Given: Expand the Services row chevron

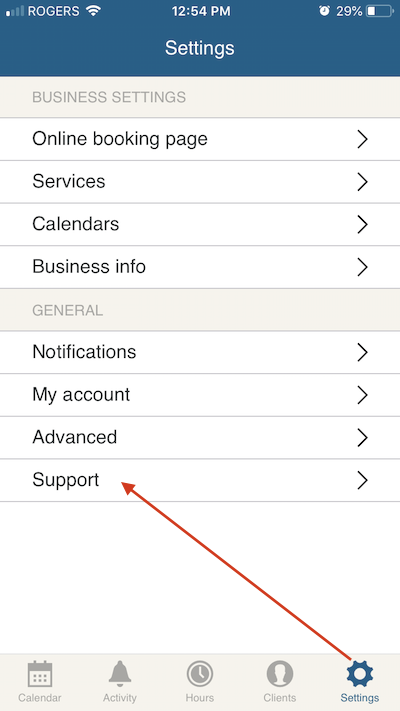Looking at the screenshot, I should pyautogui.click(x=362, y=182).
